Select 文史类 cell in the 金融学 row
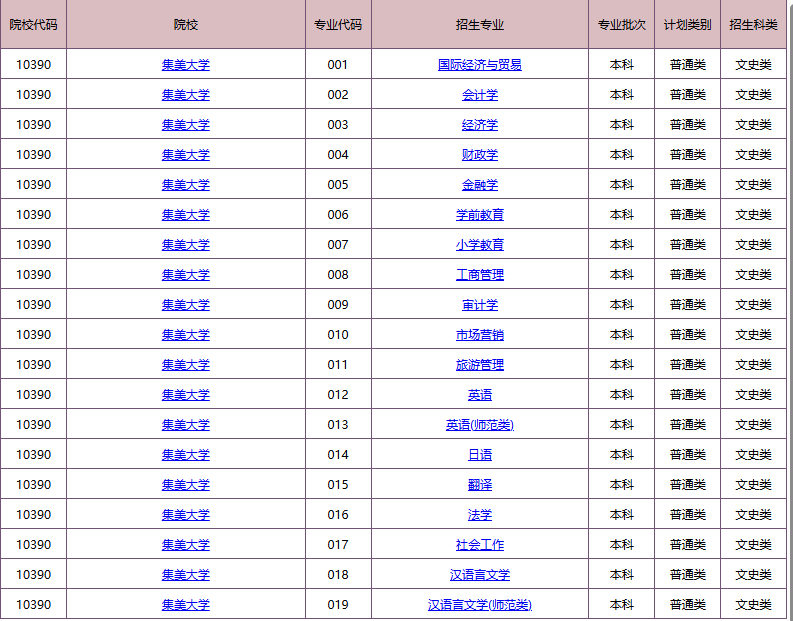The image size is (793, 621). (x=753, y=185)
